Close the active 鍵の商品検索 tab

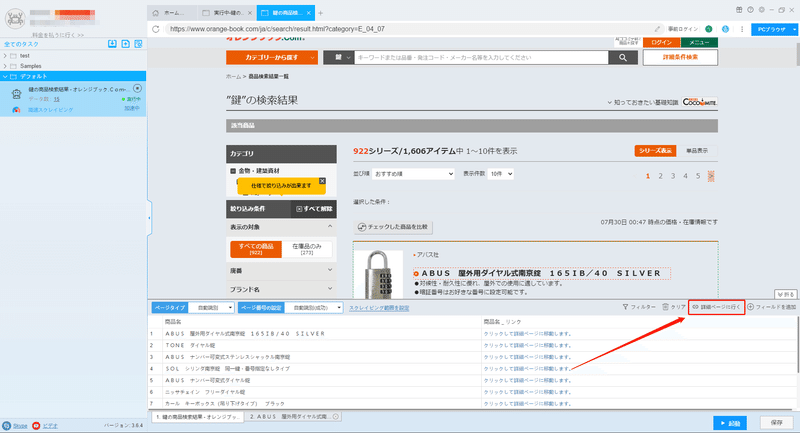pos(309,13)
